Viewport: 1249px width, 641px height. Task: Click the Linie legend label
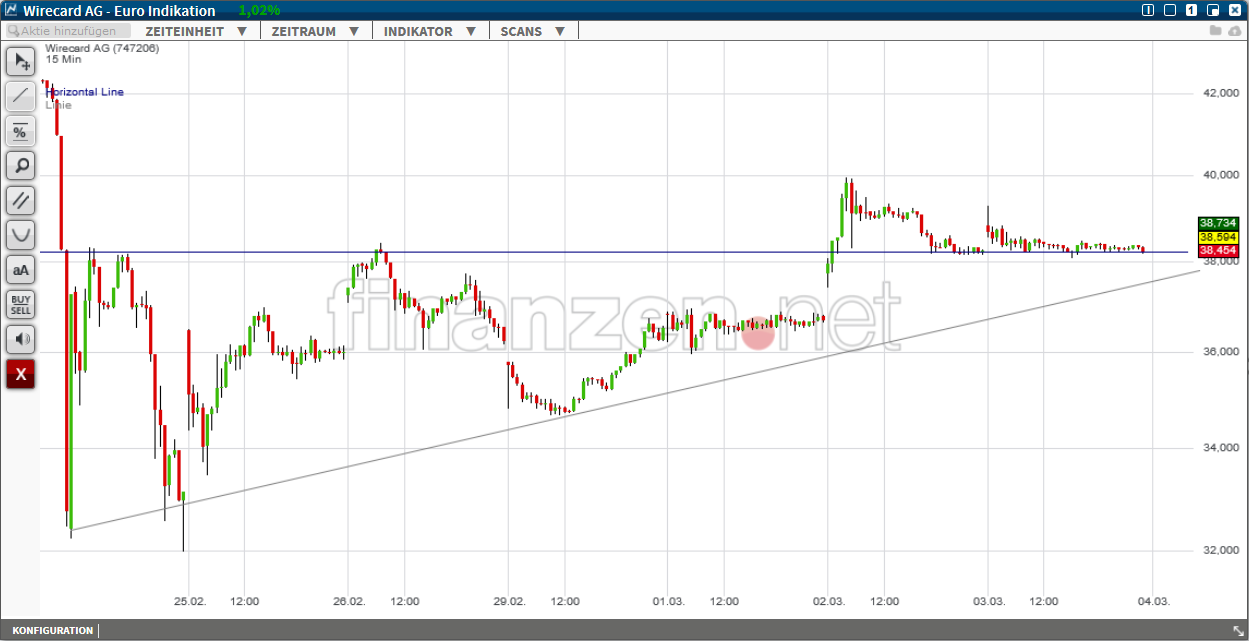coord(58,104)
